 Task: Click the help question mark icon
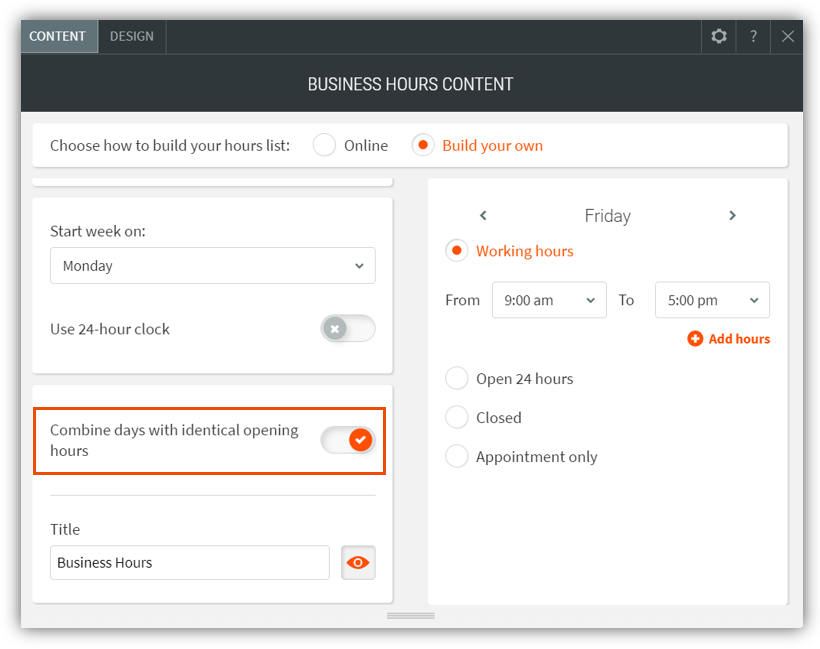753,36
